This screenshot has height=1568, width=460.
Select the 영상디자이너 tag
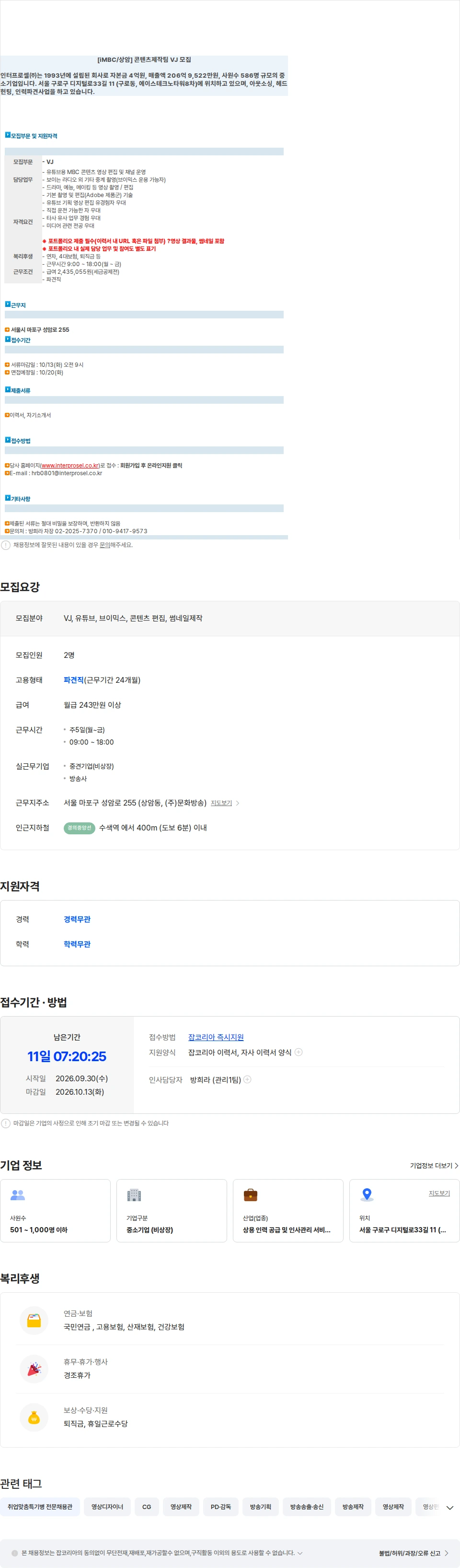point(107,1507)
